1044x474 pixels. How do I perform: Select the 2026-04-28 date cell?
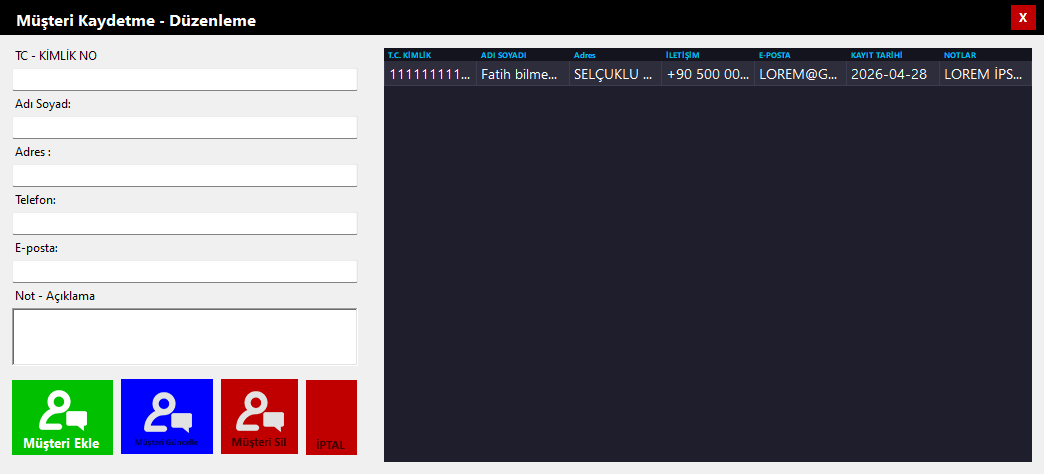tap(893, 74)
